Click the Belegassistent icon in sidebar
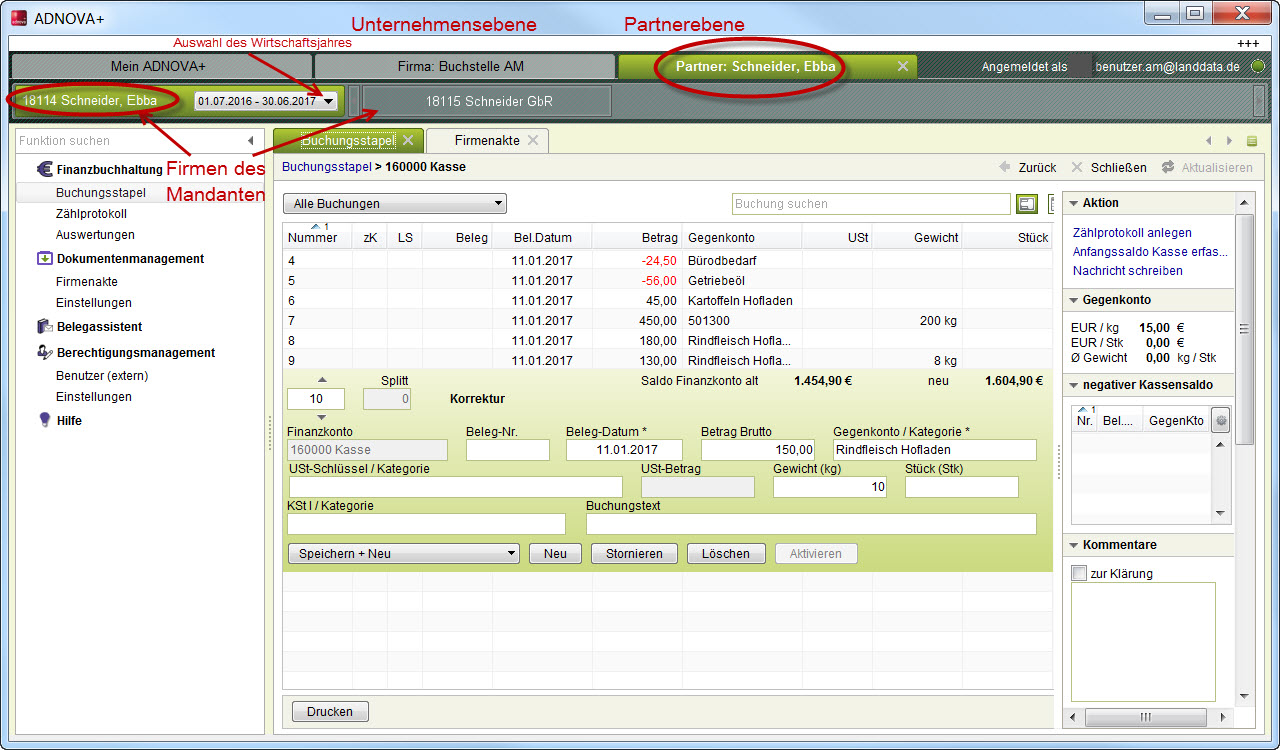1280x750 pixels. click(44, 327)
